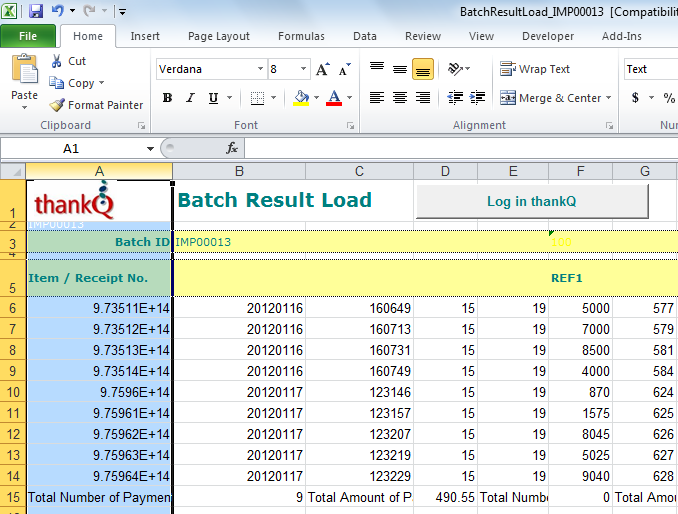Select column C header

(x=359, y=171)
